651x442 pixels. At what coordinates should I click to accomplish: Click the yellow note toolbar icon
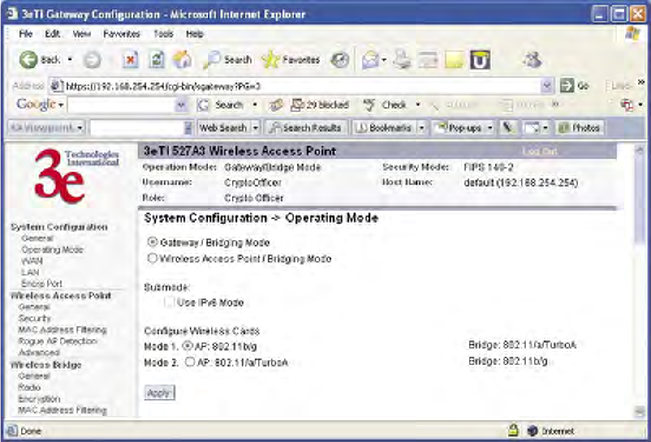pos(454,60)
